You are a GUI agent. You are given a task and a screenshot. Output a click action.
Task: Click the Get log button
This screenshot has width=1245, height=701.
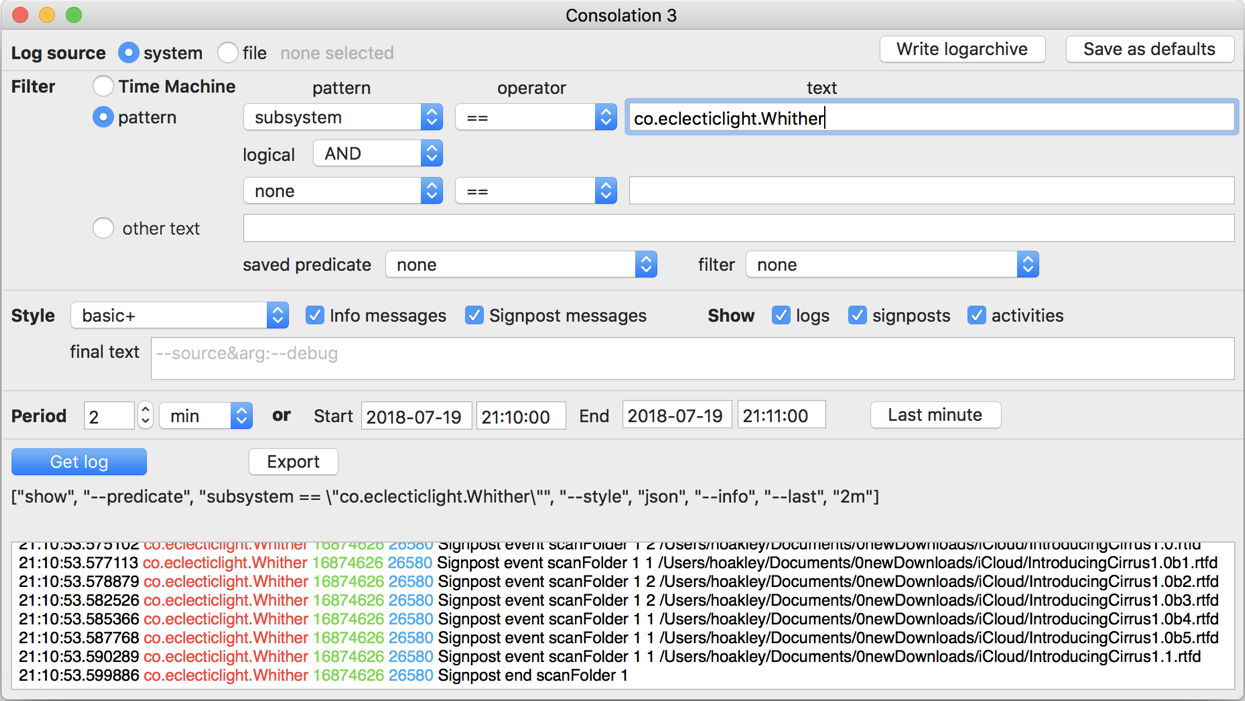tap(79, 462)
